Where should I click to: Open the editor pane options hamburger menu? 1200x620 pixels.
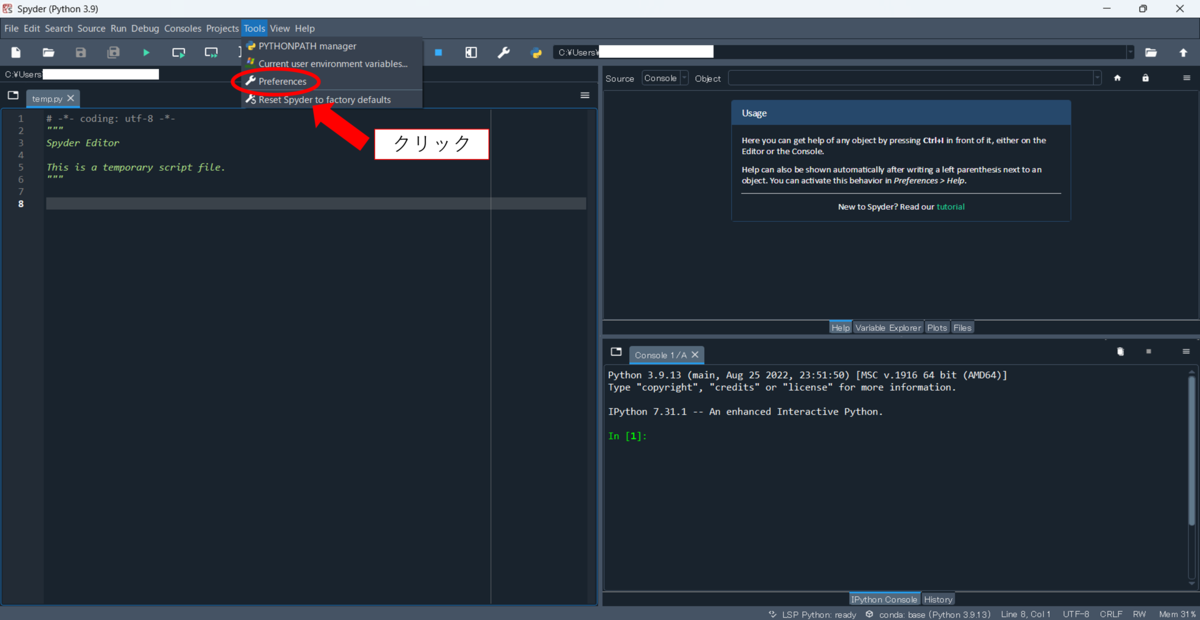tap(585, 95)
